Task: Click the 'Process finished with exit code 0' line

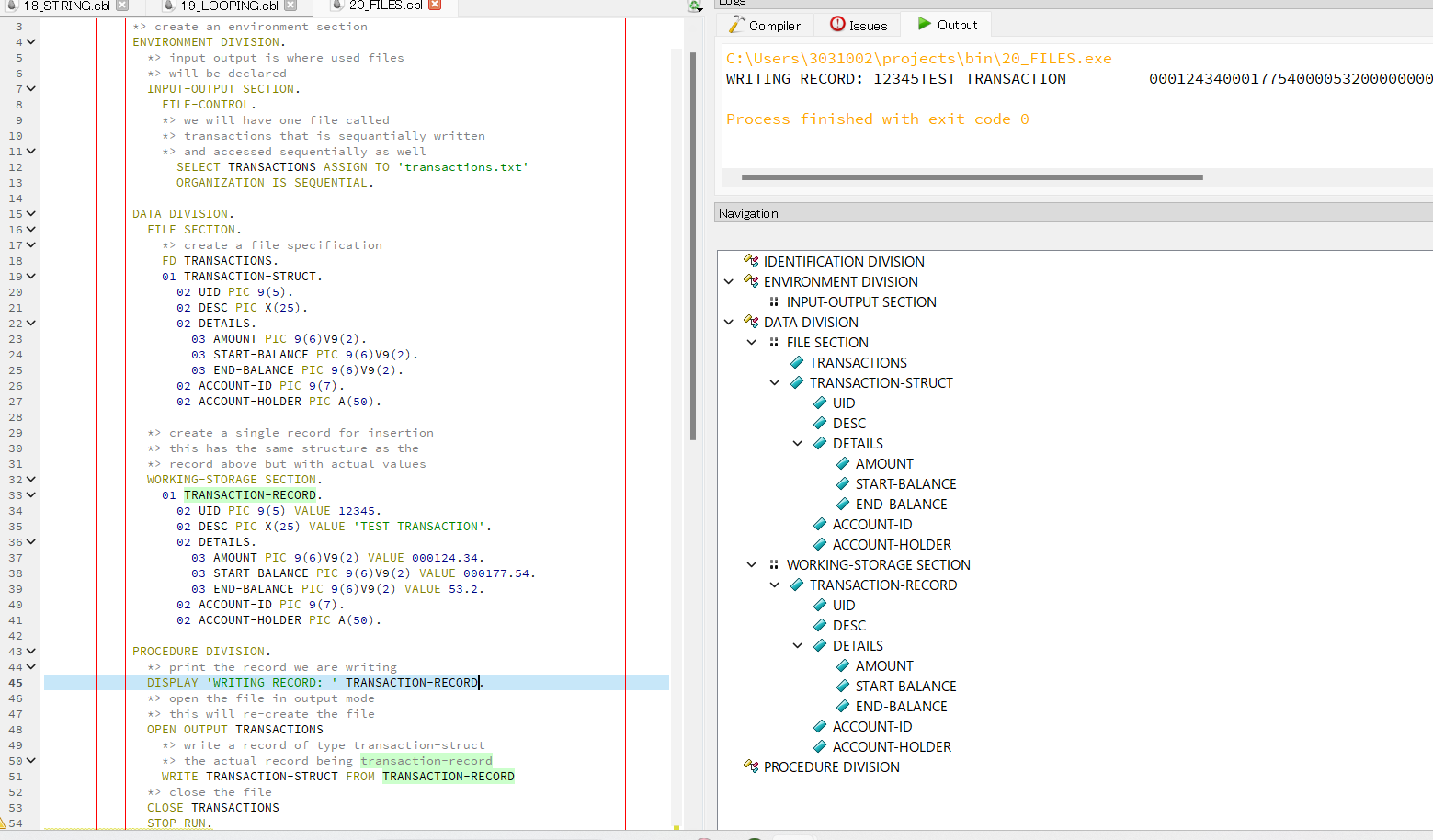Action: (x=877, y=119)
